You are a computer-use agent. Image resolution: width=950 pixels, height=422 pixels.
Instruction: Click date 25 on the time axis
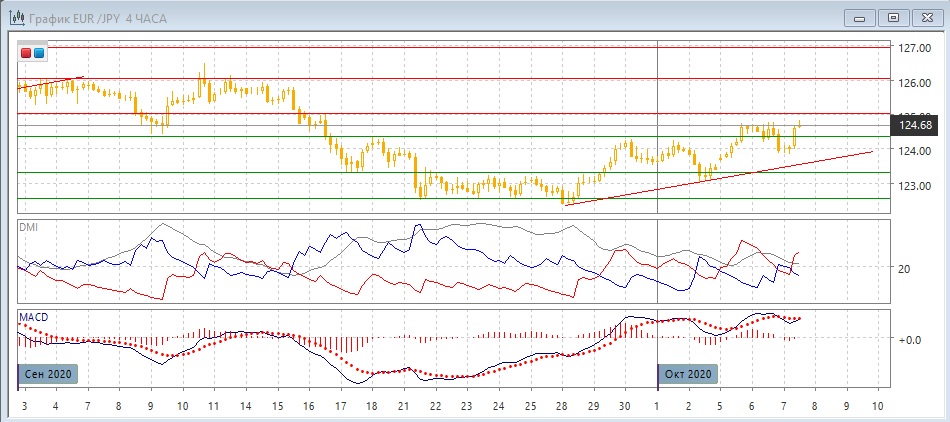click(530, 405)
